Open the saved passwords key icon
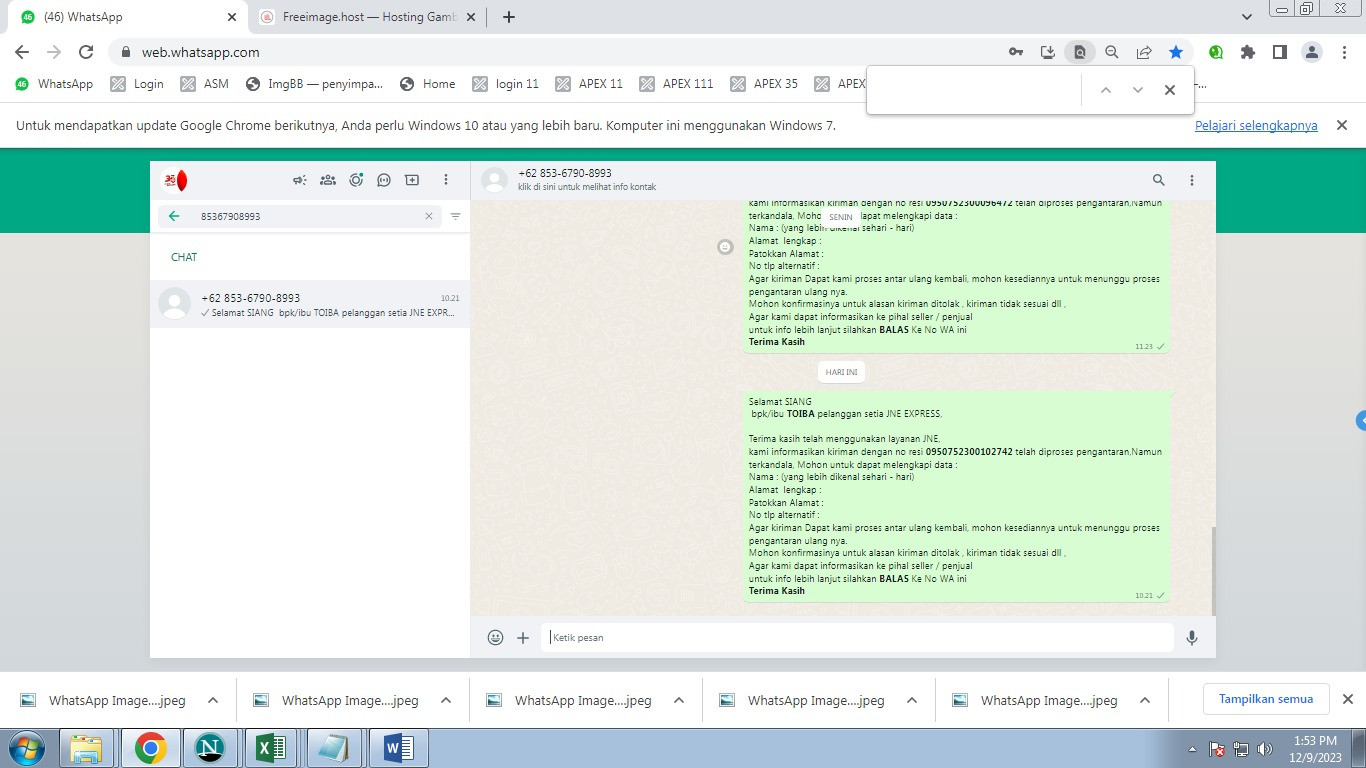 click(1015, 52)
